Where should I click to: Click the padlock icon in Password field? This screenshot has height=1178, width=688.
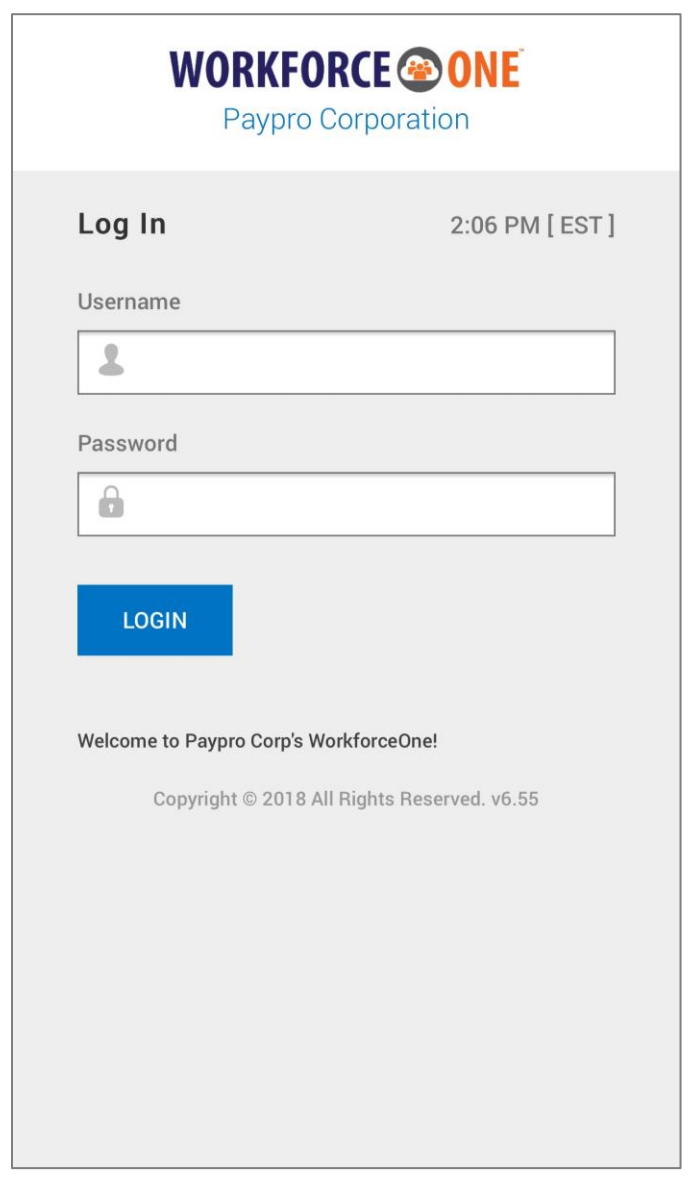(x=111, y=502)
